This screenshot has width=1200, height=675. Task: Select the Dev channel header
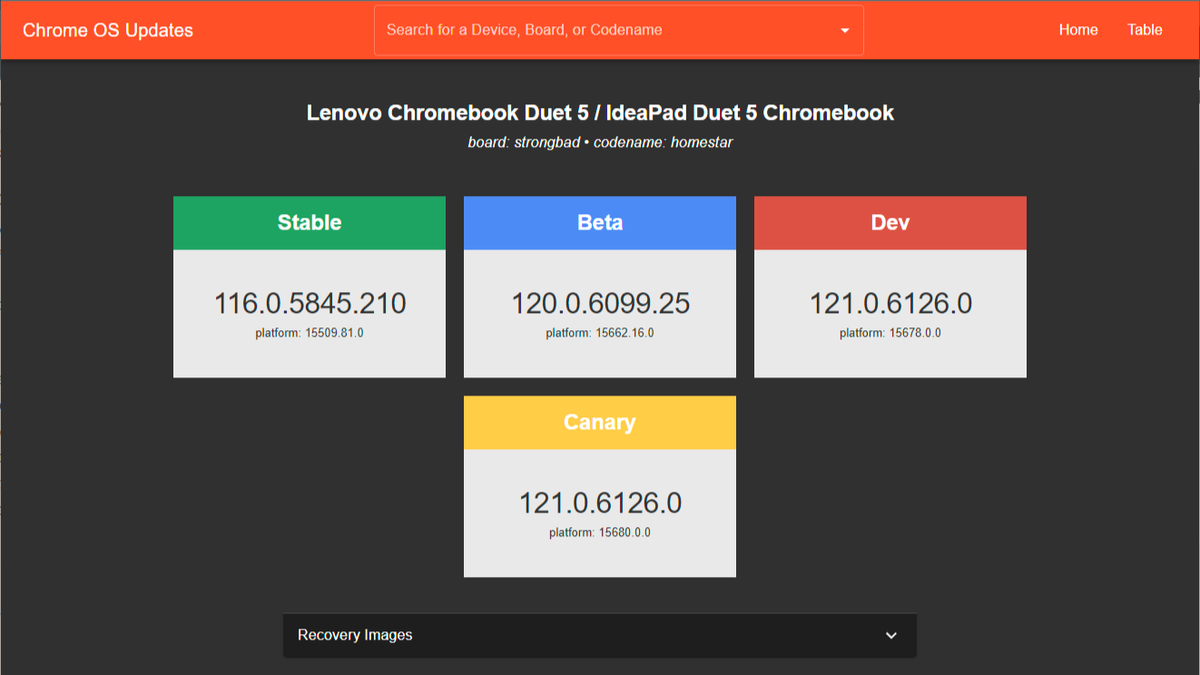(x=890, y=223)
